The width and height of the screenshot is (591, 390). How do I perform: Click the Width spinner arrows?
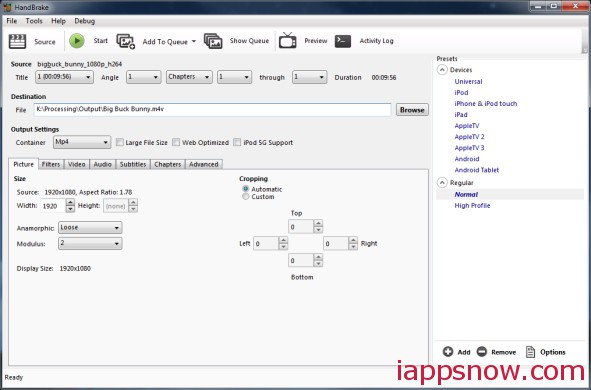pos(70,206)
